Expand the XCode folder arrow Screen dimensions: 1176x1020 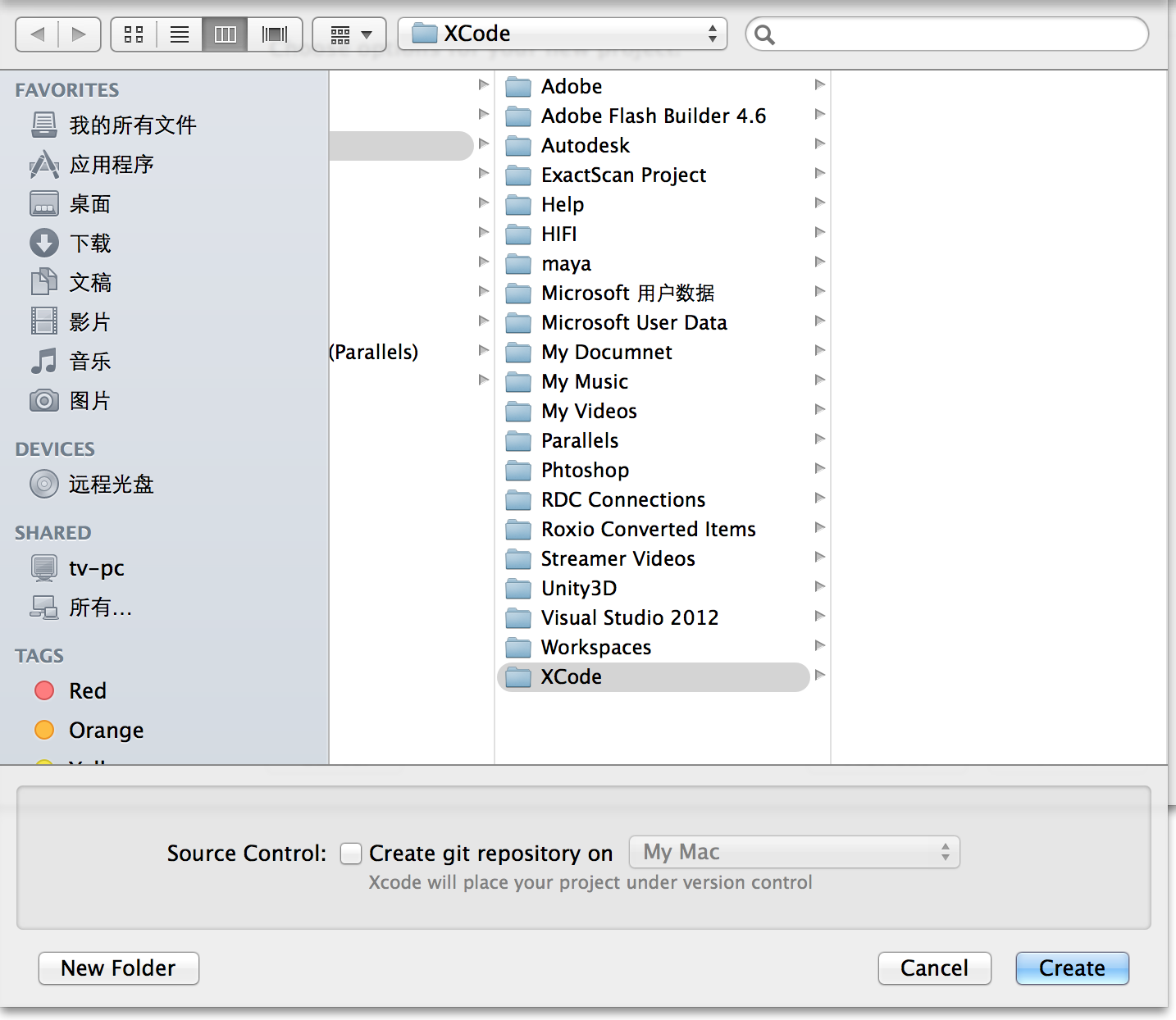click(x=819, y=675)
